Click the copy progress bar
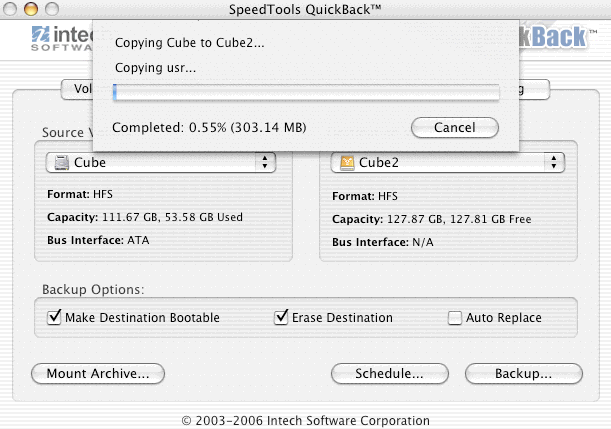Image resolution: width=611 pixels, height=429 pixels. (x=306, y=92)
